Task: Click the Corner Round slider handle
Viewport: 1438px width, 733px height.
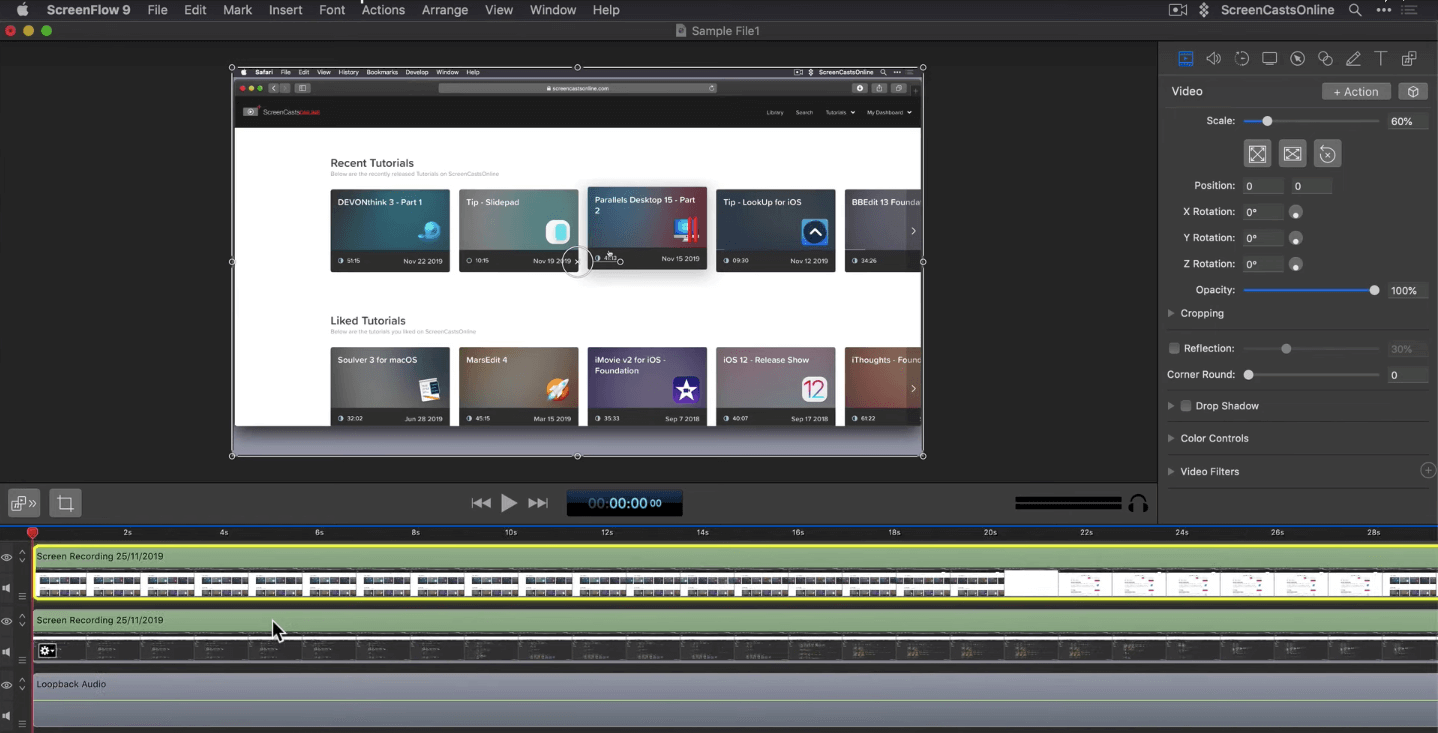Action: pyautogui.click(x=1248, y=375)
